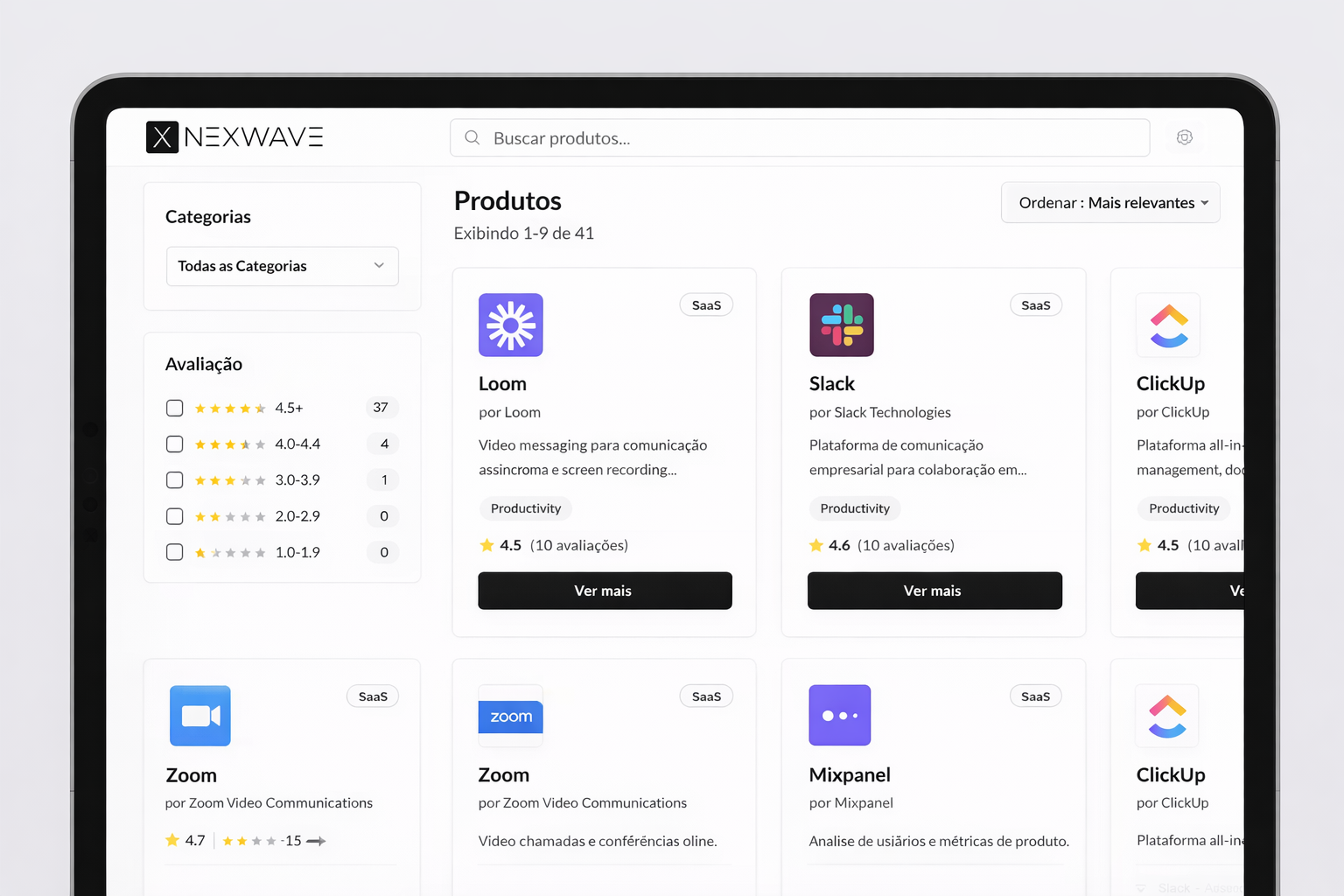The width and height of the screenshot is (1344, 896).
Task: Click the Avaliação section heading
Action: click(x=204, y=364)
